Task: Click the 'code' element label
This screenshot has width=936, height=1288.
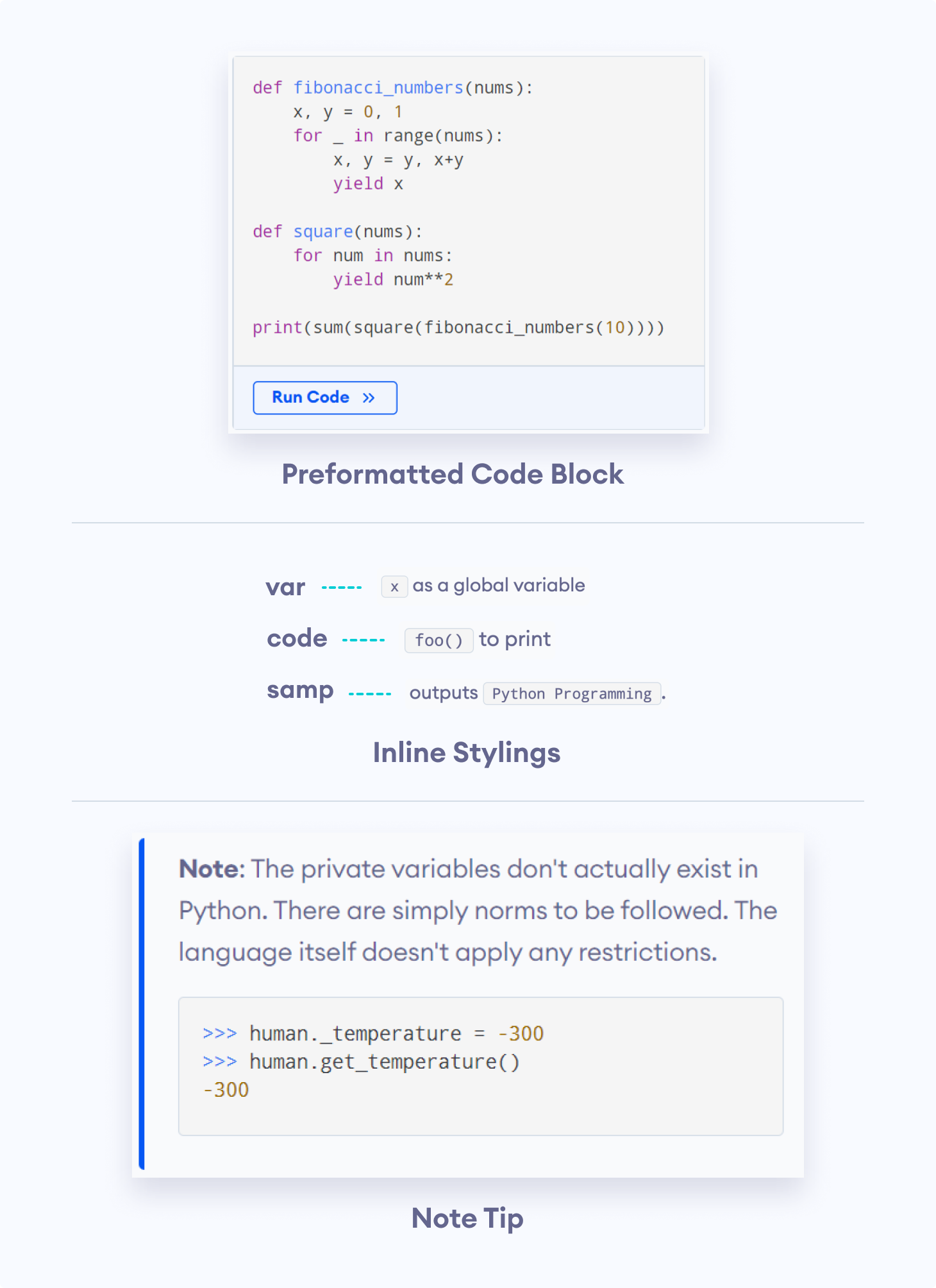Action: coord(296,639)
